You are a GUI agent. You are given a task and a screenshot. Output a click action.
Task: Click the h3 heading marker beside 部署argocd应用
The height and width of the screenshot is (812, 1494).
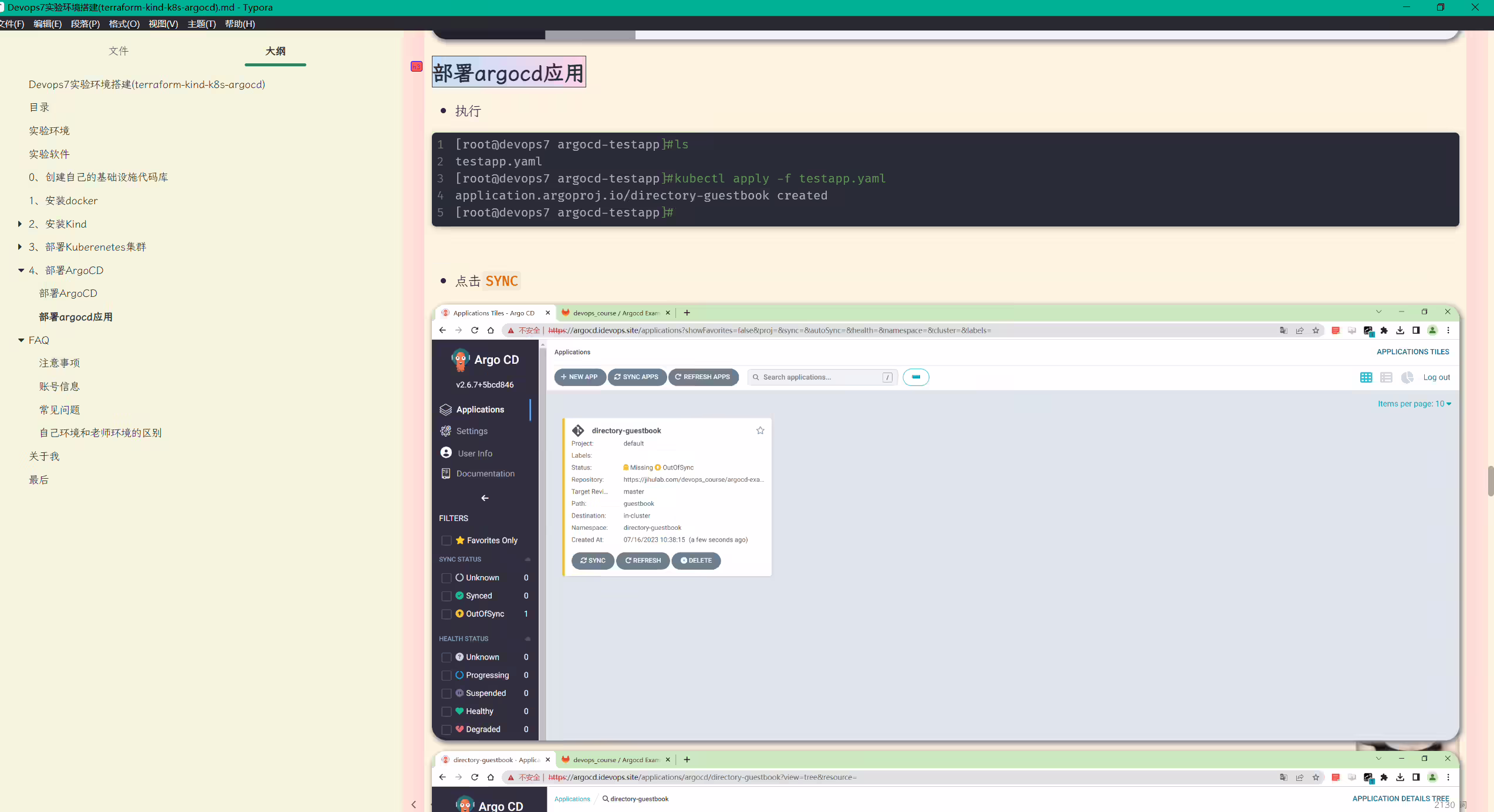click(416, 66)
